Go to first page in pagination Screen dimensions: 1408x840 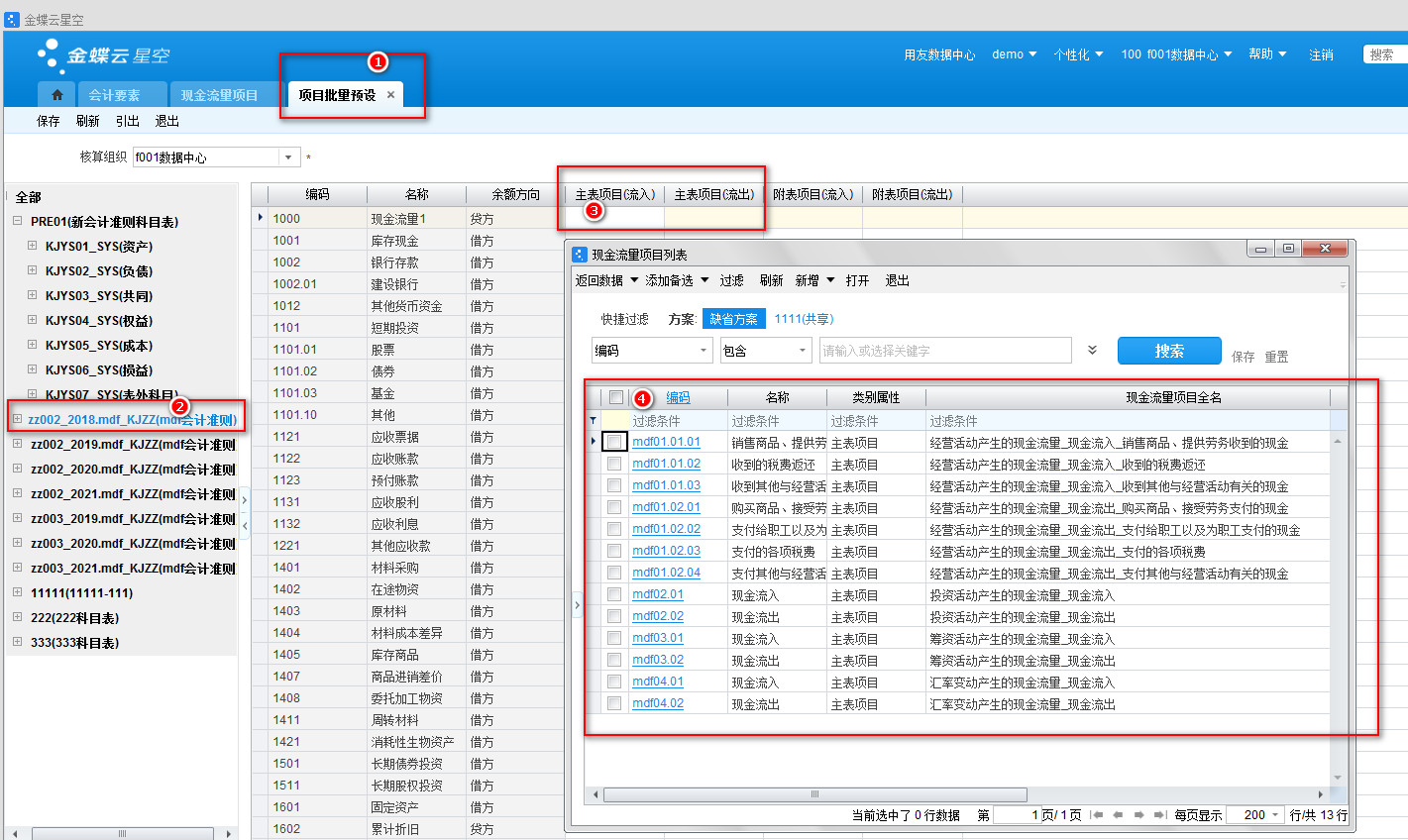[1096, 814]
